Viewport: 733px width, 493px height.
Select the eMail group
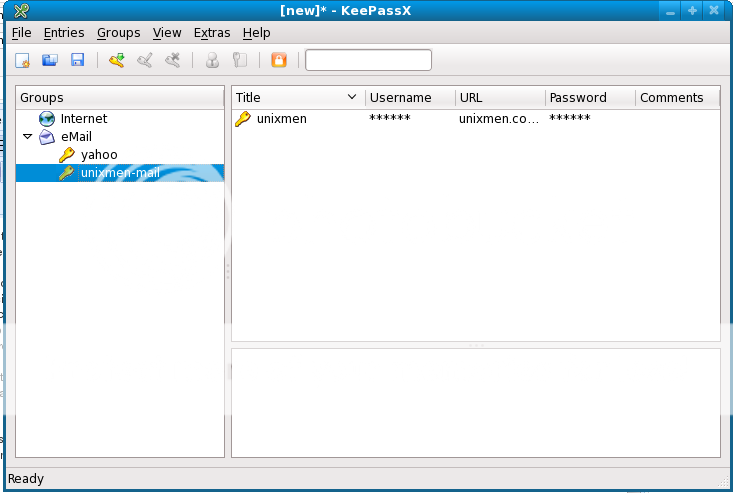(x=76, y=137)
